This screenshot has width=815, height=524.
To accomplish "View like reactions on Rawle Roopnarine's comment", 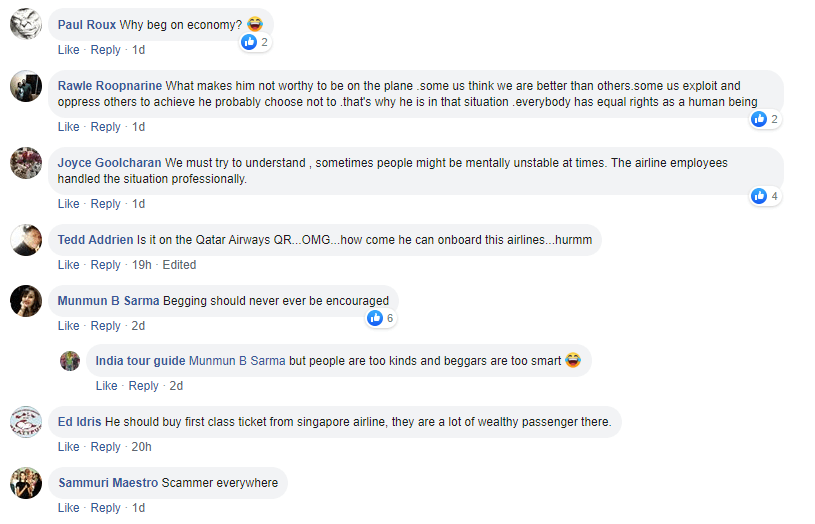I will [765, 119].
